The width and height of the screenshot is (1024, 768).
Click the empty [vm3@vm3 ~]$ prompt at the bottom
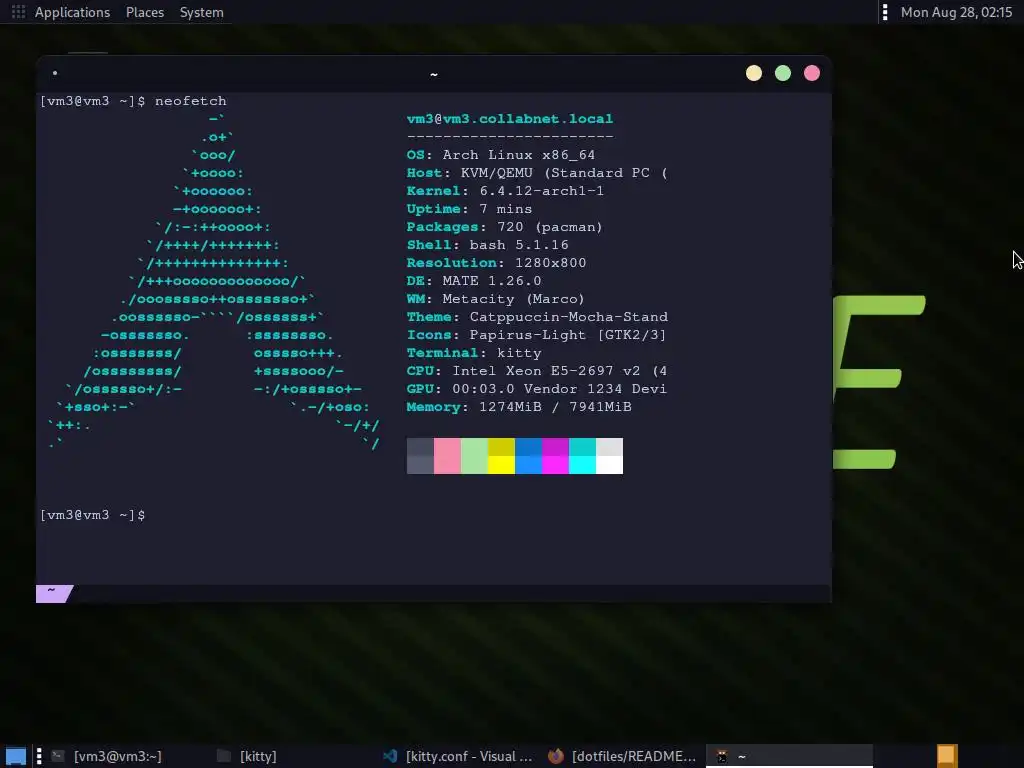point(92,515)
